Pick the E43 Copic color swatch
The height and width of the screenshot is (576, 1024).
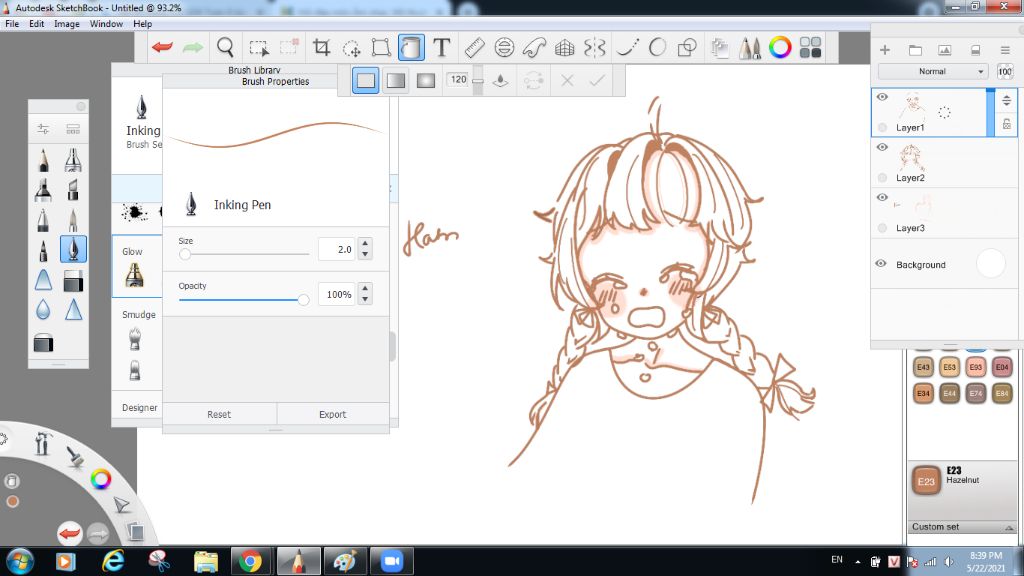(x=923, y=367)
